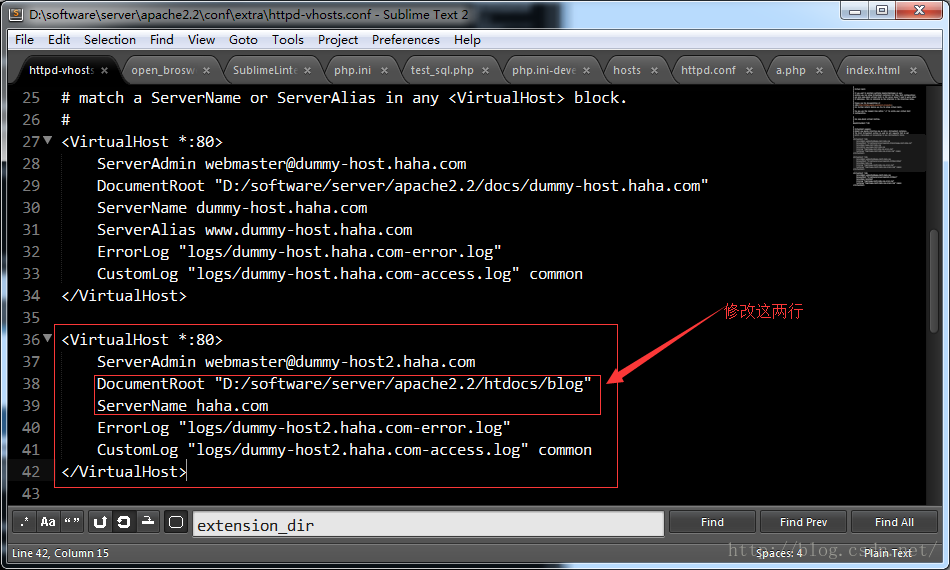Click the Plain Text syntax selector

(x=888, y=553)
